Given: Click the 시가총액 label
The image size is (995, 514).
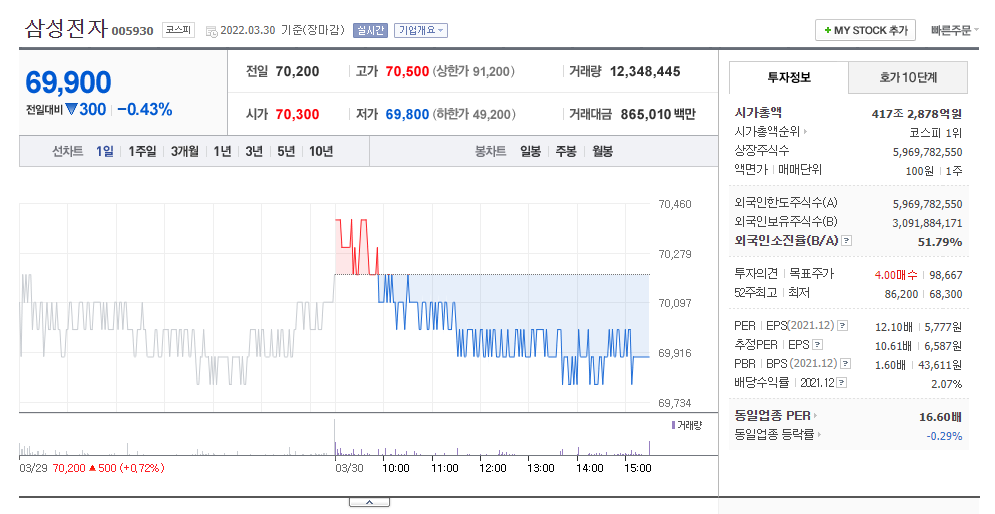Looking at the screenshot, I should (758, 113).
